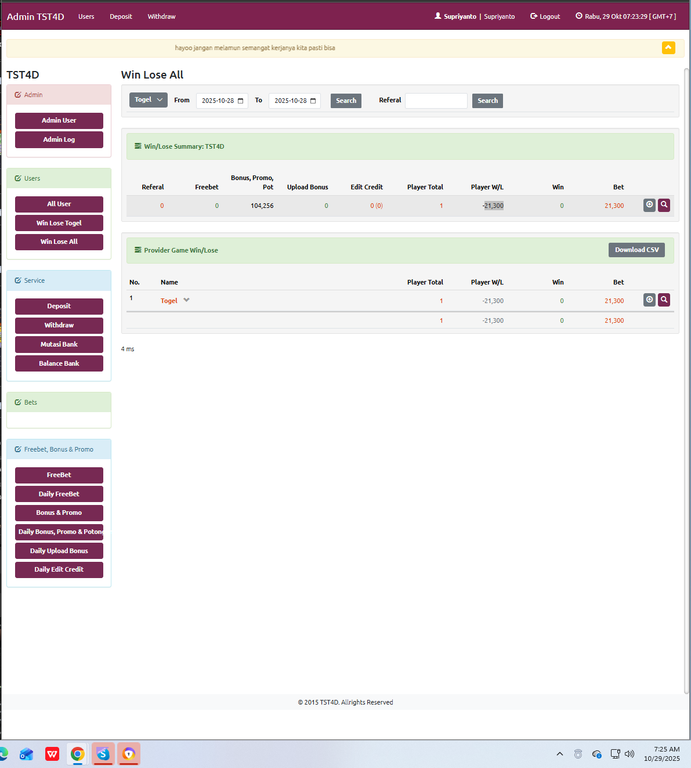Click the Bets panel edit icon
Screen dimensions: 691x768
18,402
